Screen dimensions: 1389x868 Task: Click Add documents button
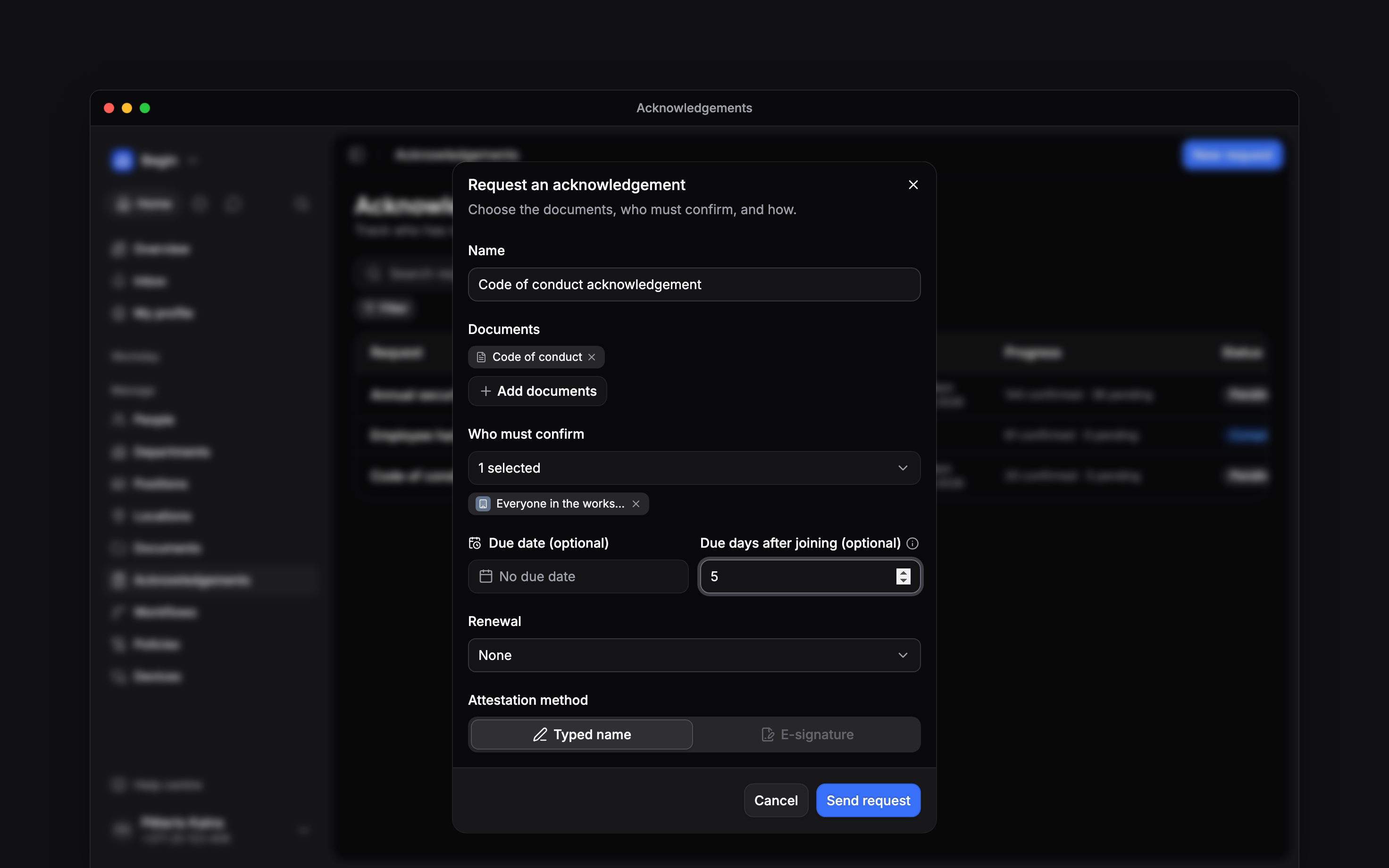(537, 391)
